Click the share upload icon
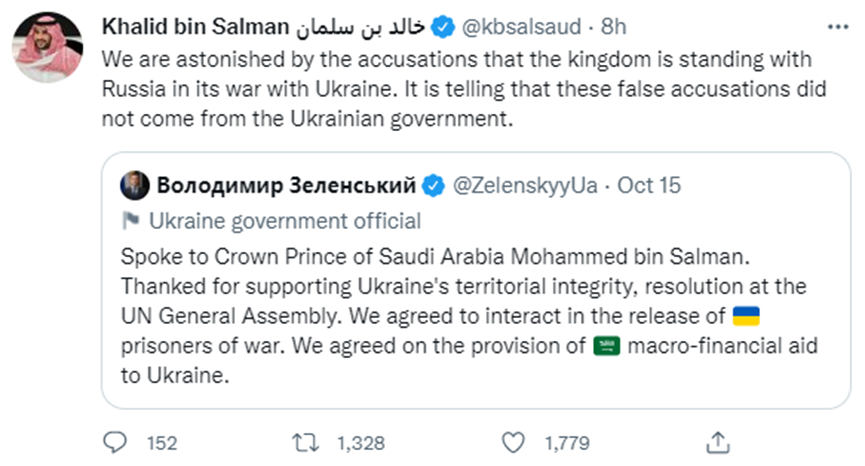Viewport: 865px width, 466px height. 716,441
